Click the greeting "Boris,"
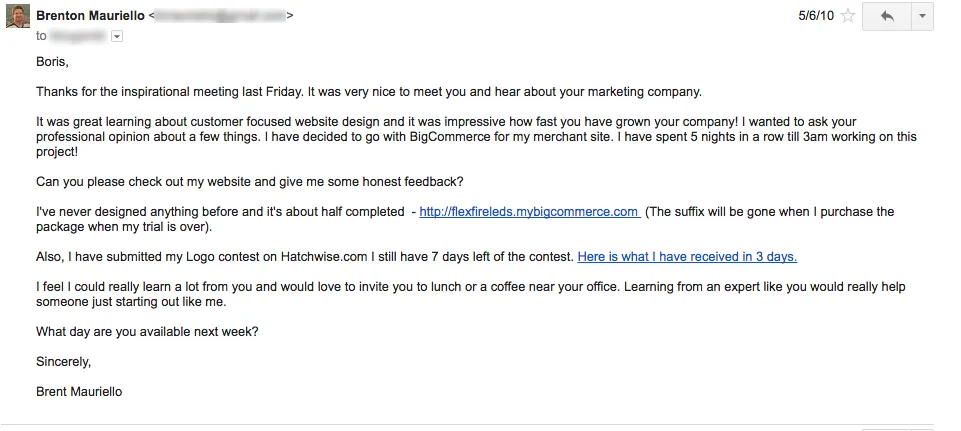Viewport: 961px width, 431px height. pyautogui.click(x=53, y=62)
